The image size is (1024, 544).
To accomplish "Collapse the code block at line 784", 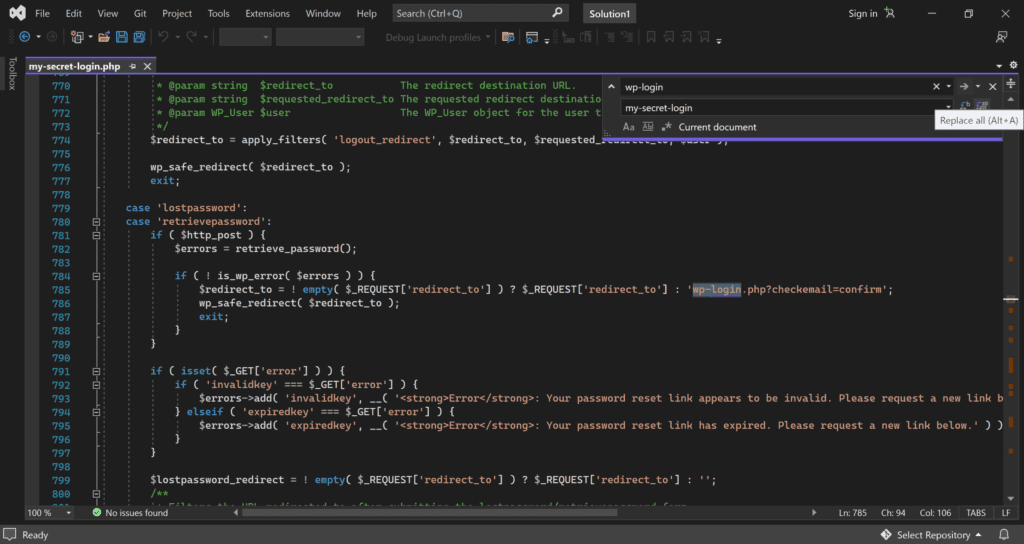I will [96, 276].
